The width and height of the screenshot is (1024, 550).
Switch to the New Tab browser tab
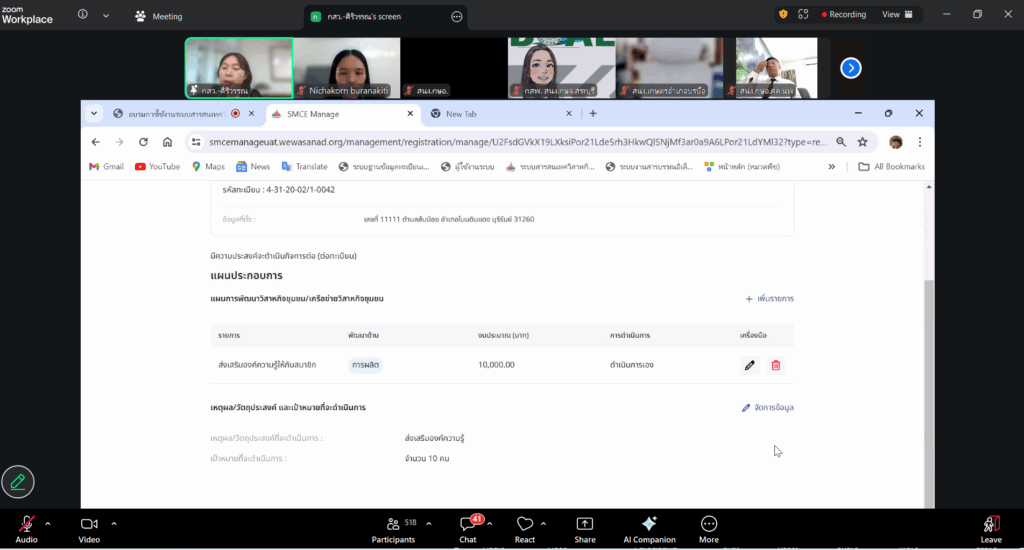point(461,114)
